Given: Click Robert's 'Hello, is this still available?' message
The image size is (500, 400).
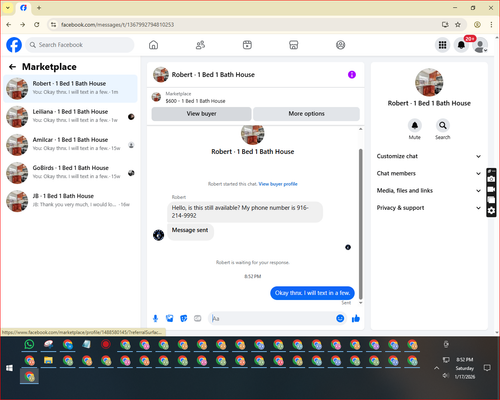Looking at the screenshot, I should (x=245, y=212).
